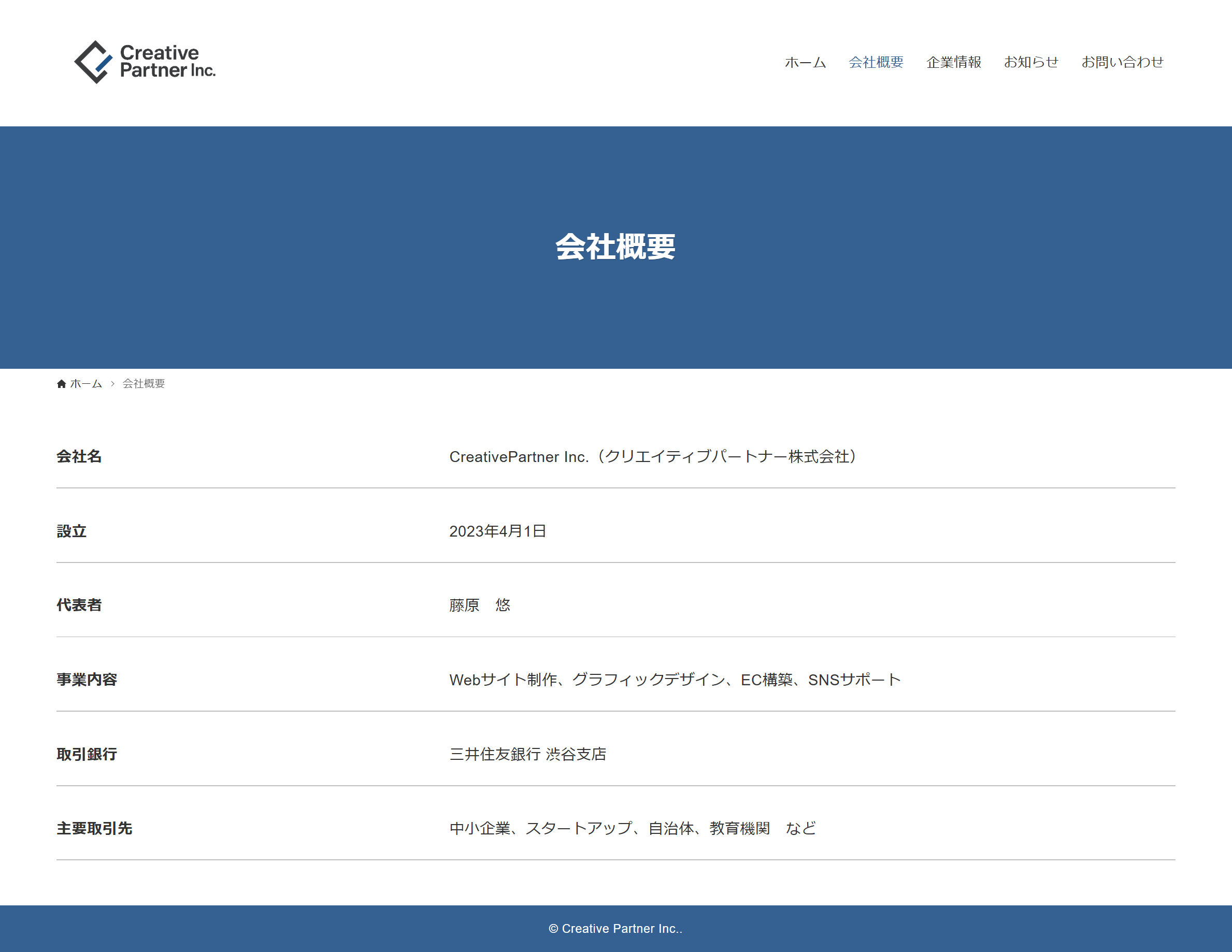Image resolution: width=1232 pixels, height=952 pixels.
Task: Click the ホーム breadcrumb link
Action: (x=86, y=383)
